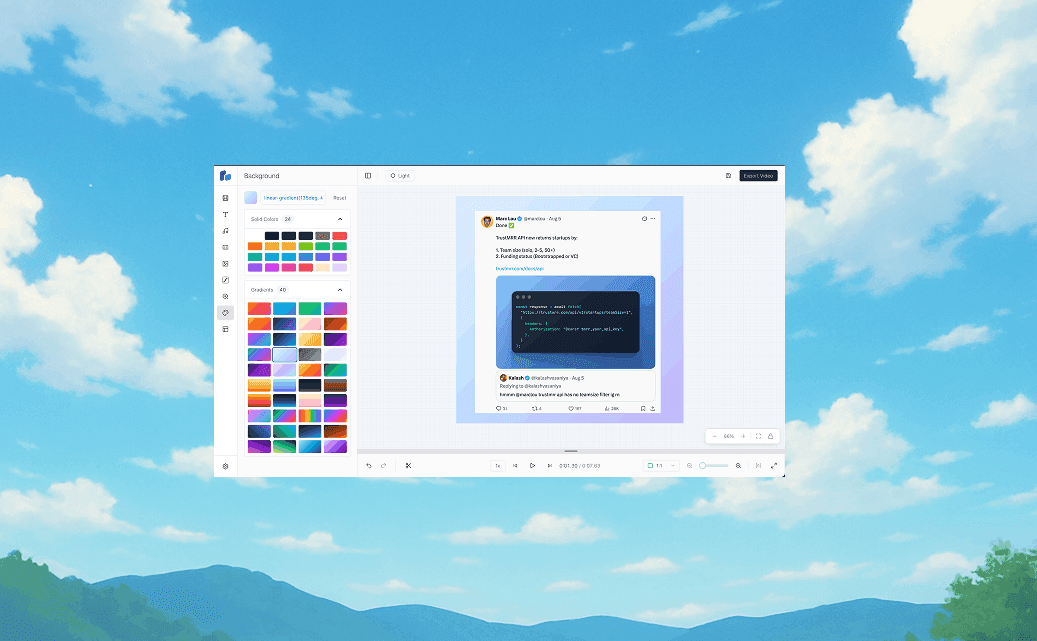Viewport: 1037px width, 641px height.
Task: Click the fit-to-screen canvas icon
Action: 759,437
